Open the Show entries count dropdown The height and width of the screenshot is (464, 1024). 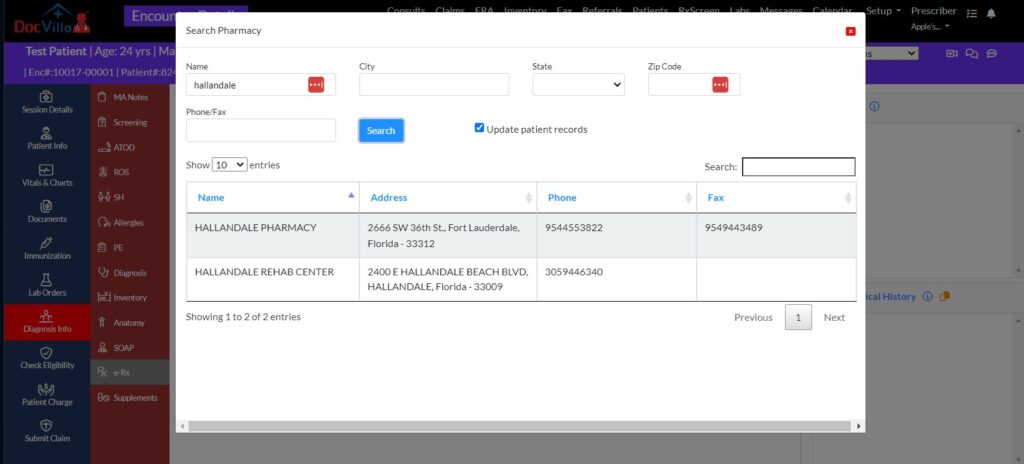pyautogui.click(x=229, y=165)
